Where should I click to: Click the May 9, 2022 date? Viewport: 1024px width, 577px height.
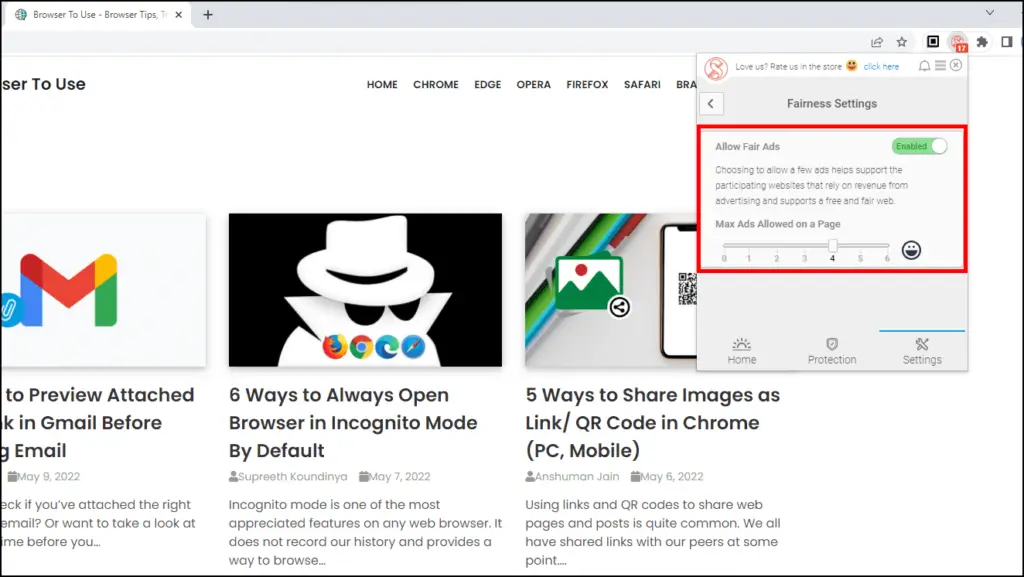(x=44, y=476)
